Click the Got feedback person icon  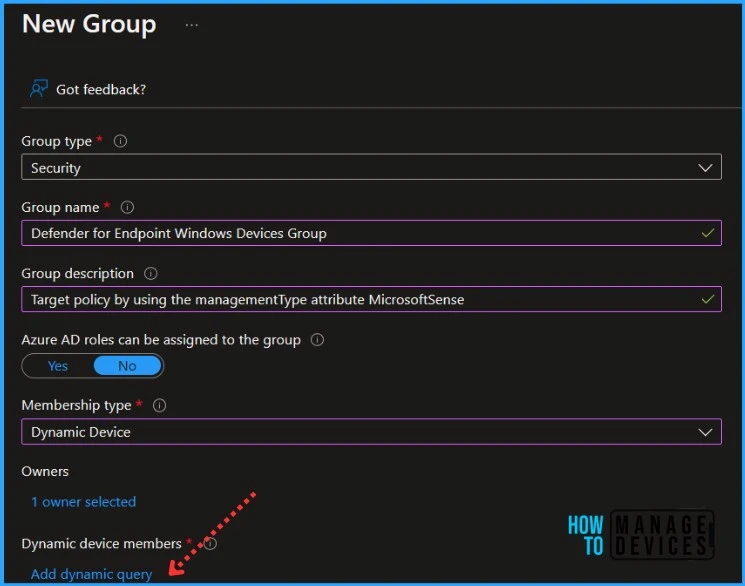39,89
